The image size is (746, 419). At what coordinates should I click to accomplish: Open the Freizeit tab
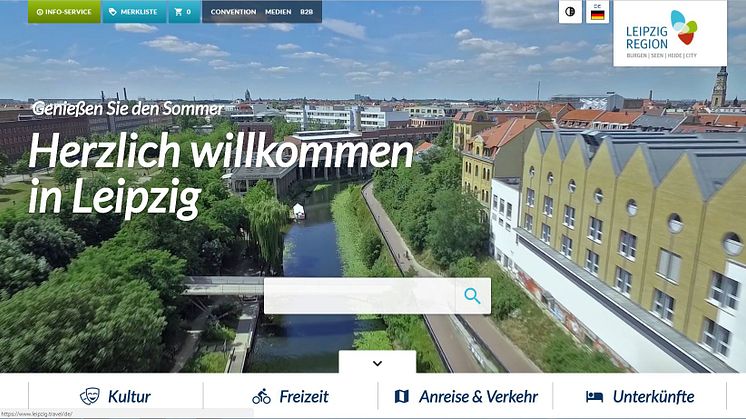290,396
